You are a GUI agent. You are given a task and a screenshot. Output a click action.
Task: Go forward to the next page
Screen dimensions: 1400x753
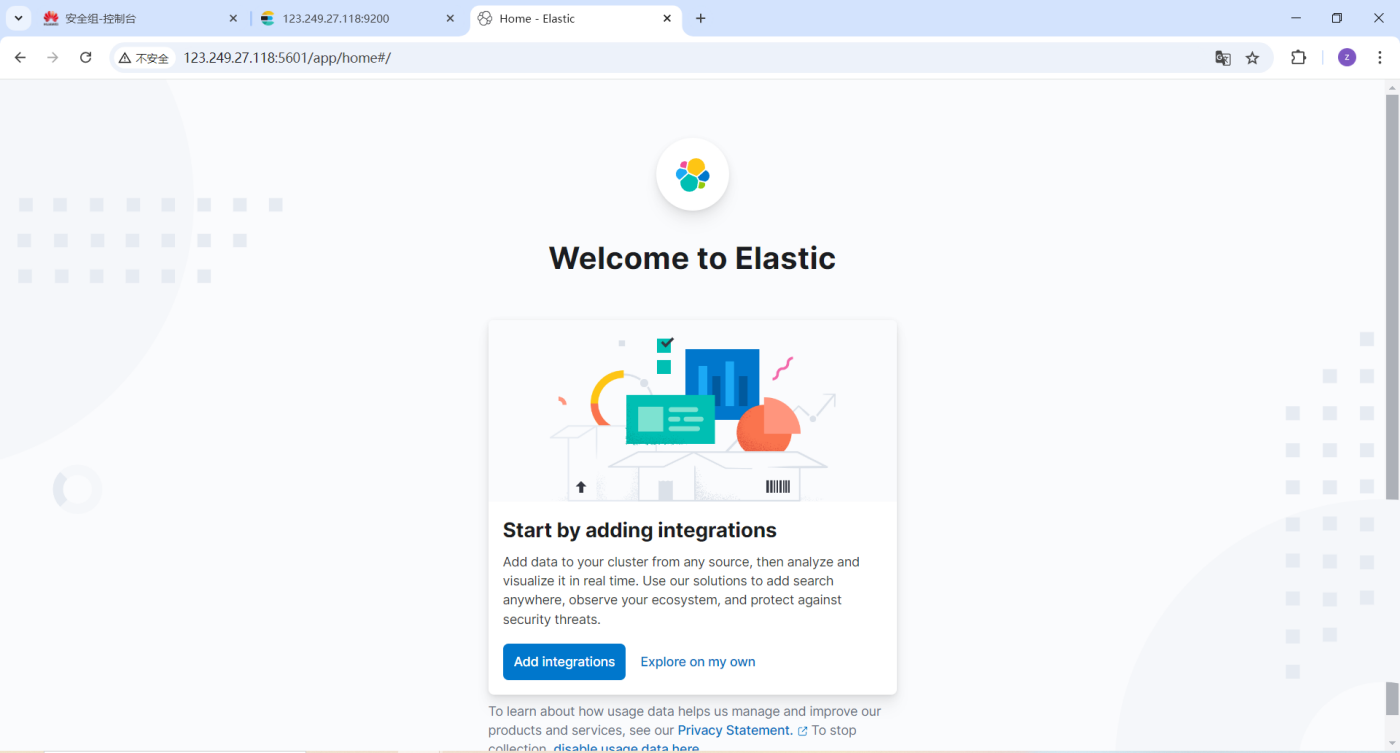point(53,58)
